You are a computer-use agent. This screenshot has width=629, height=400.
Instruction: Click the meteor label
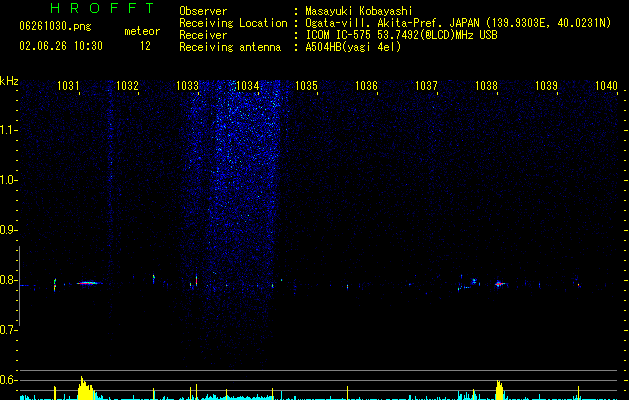pos(142,31)
